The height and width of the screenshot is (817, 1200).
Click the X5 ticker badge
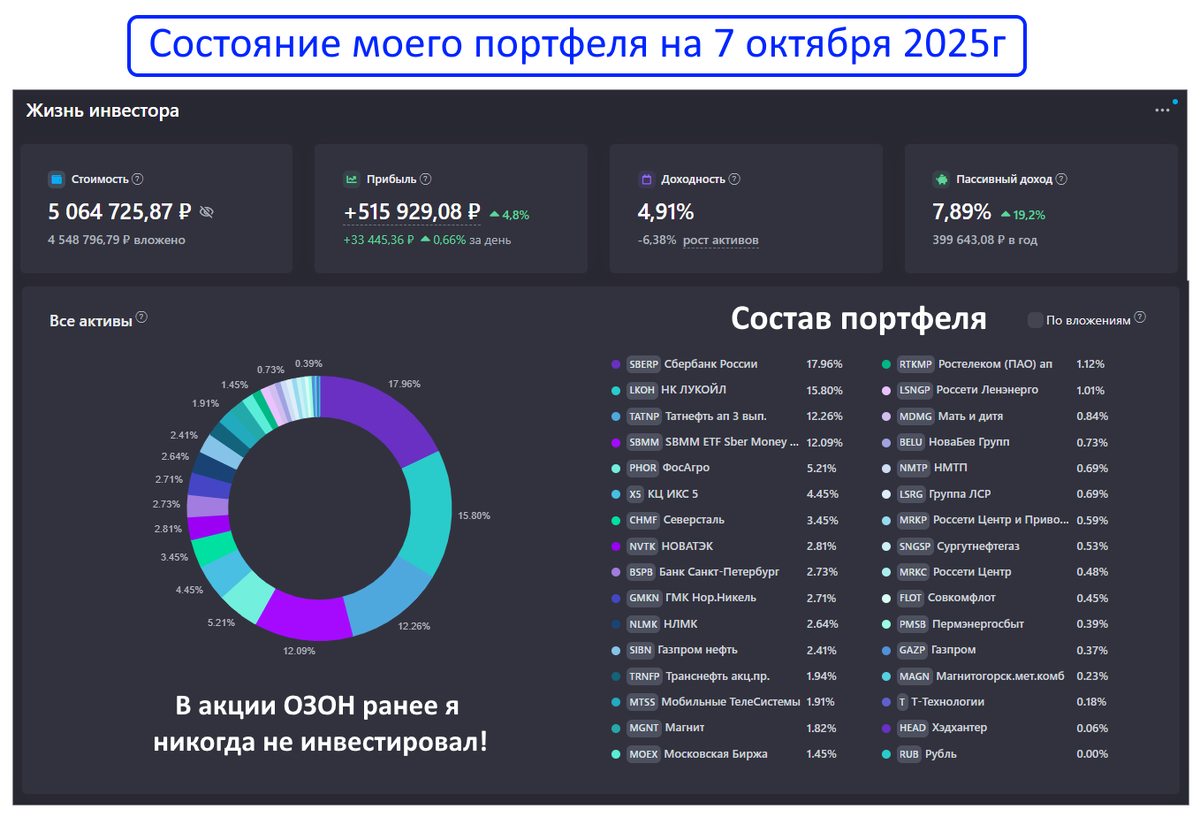(635, 494)
